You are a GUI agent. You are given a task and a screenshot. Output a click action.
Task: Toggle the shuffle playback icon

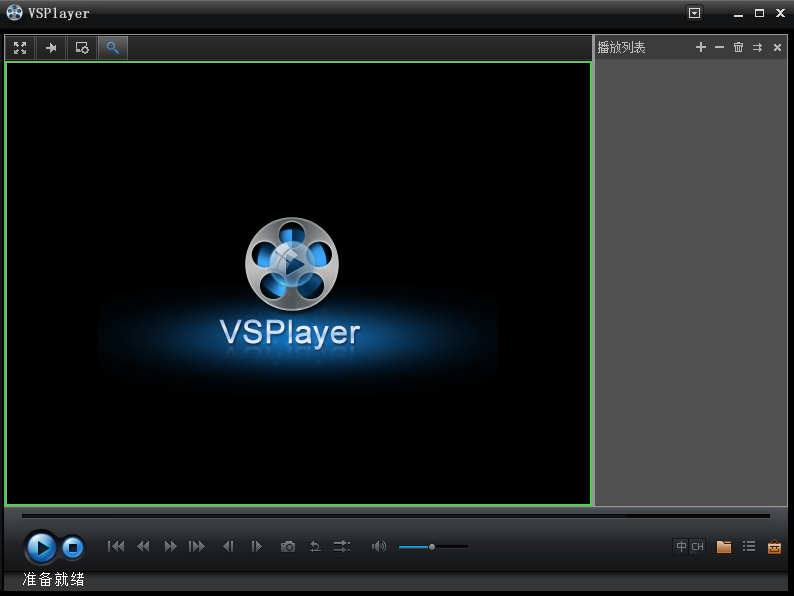(342, 546)
